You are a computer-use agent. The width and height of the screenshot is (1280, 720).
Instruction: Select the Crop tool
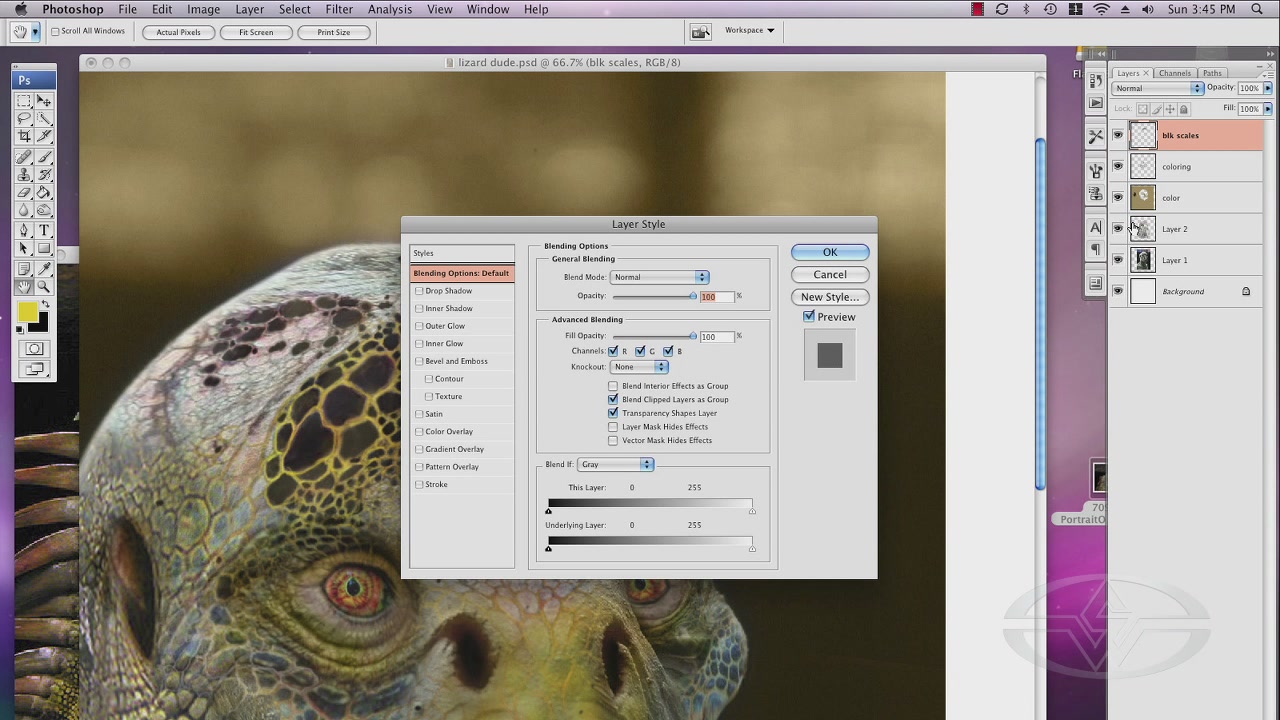point(24,137)
